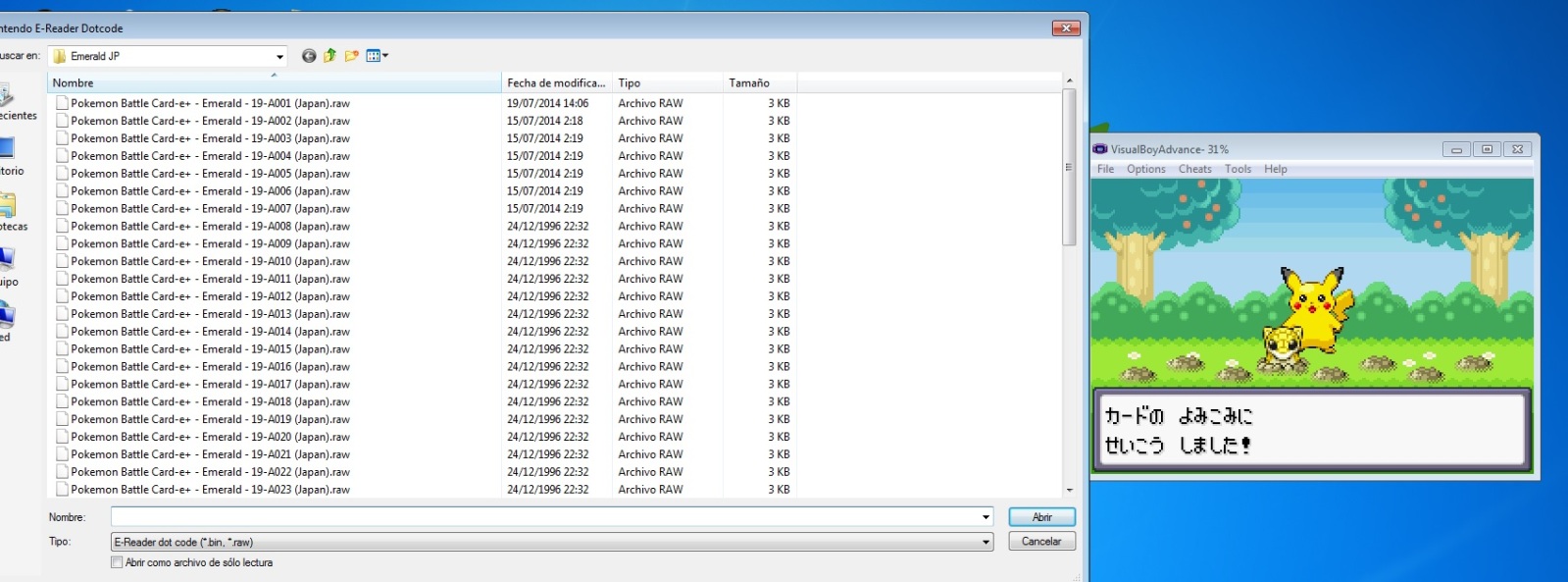Open the E-Reader dot code file type dropdown
Viewport: 1568px width, 582px height.
(986, 542)
